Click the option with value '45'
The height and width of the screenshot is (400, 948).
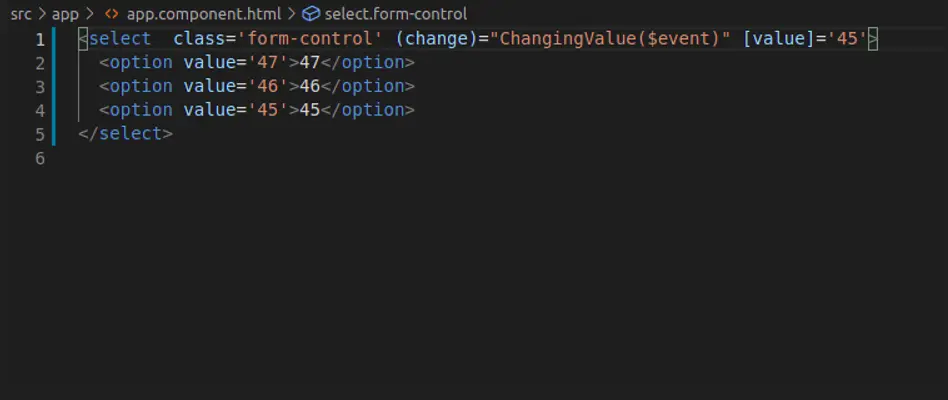pos(257,110)
